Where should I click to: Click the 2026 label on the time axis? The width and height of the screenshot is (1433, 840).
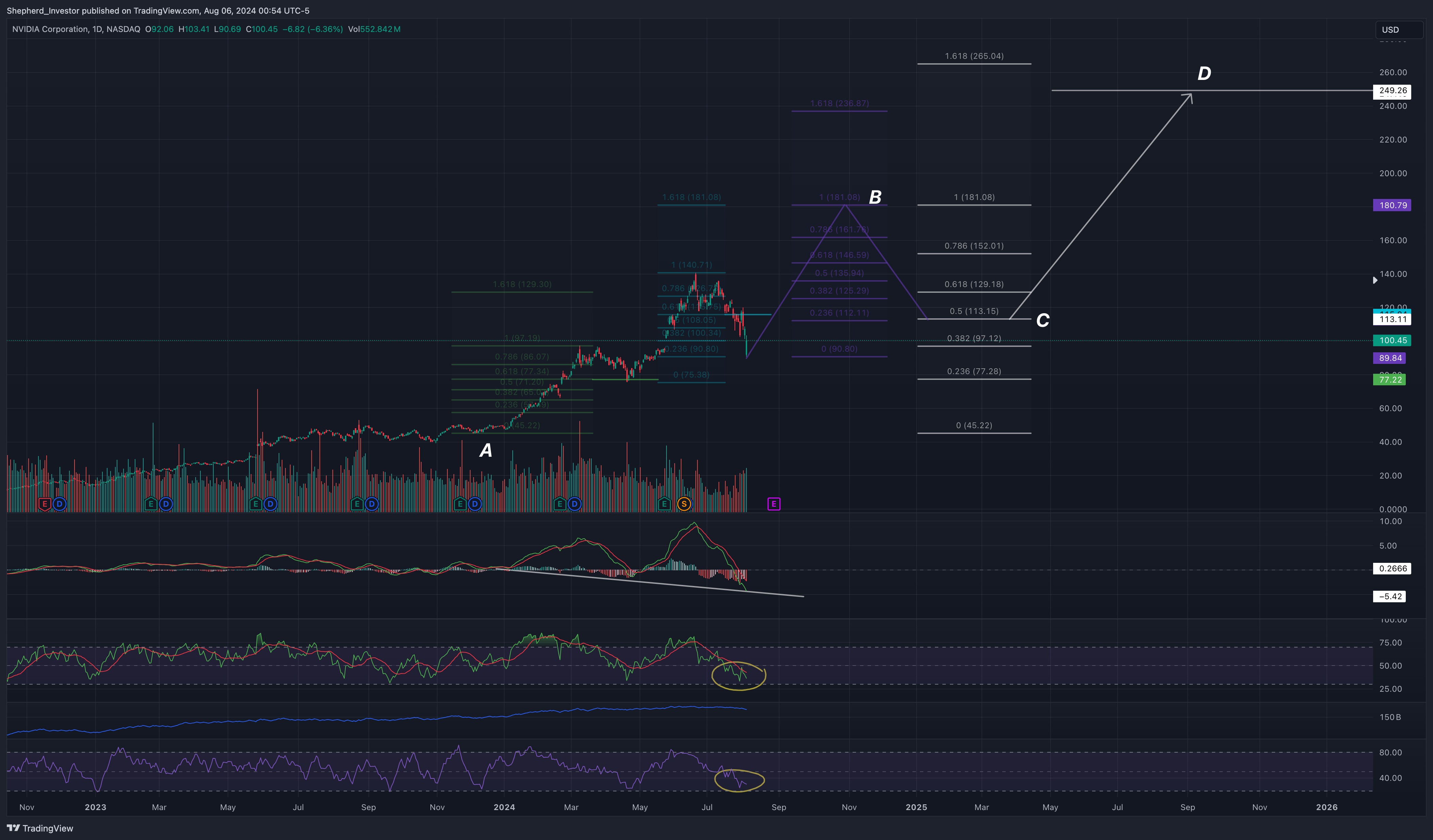(x=1327, y=807)
